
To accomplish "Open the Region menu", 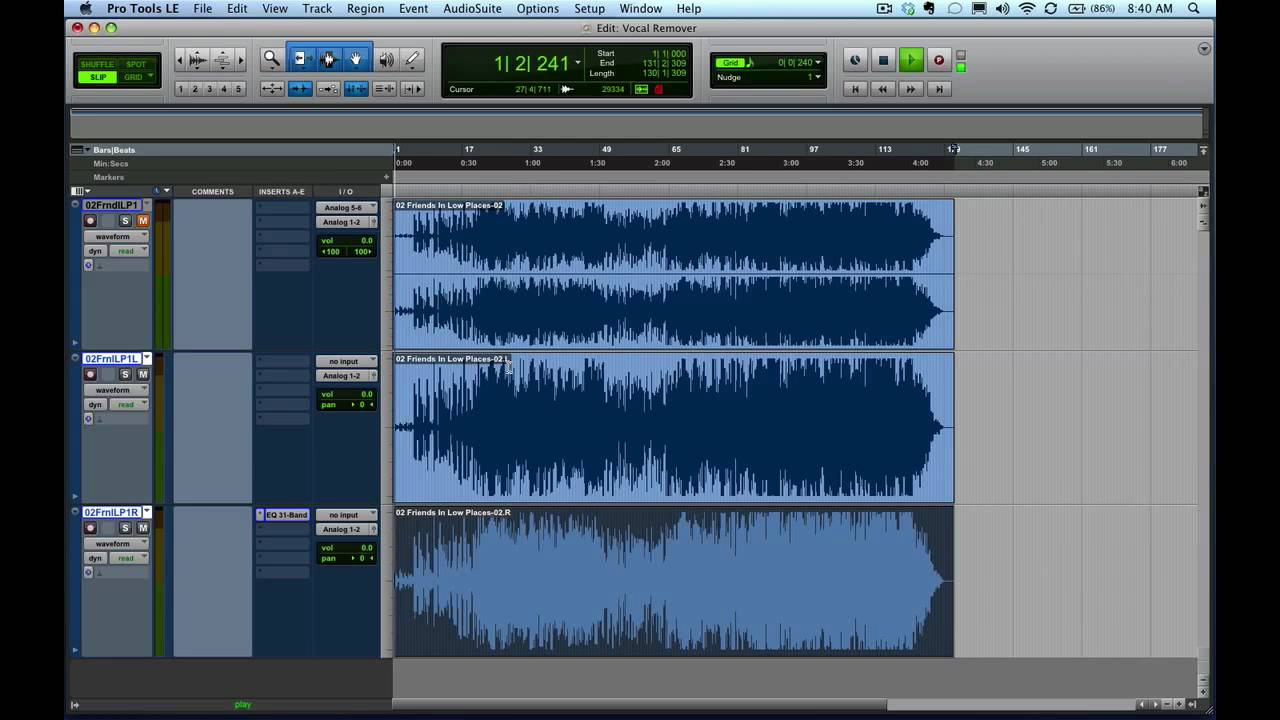I will (x=365, y=9).
